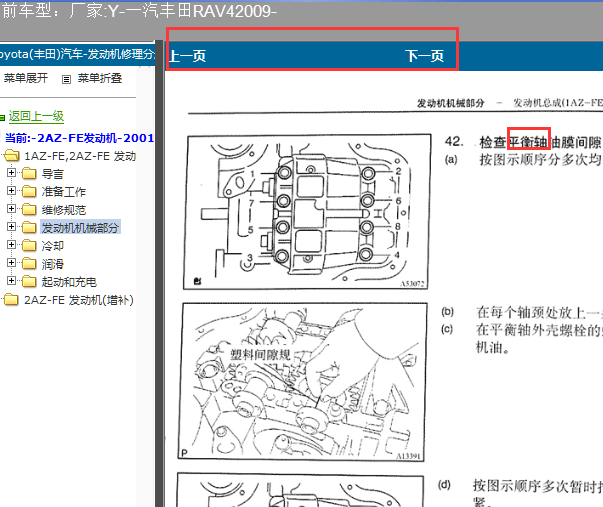Click step (c) text 在平衡轴外壳螺栓

(538, 330)
